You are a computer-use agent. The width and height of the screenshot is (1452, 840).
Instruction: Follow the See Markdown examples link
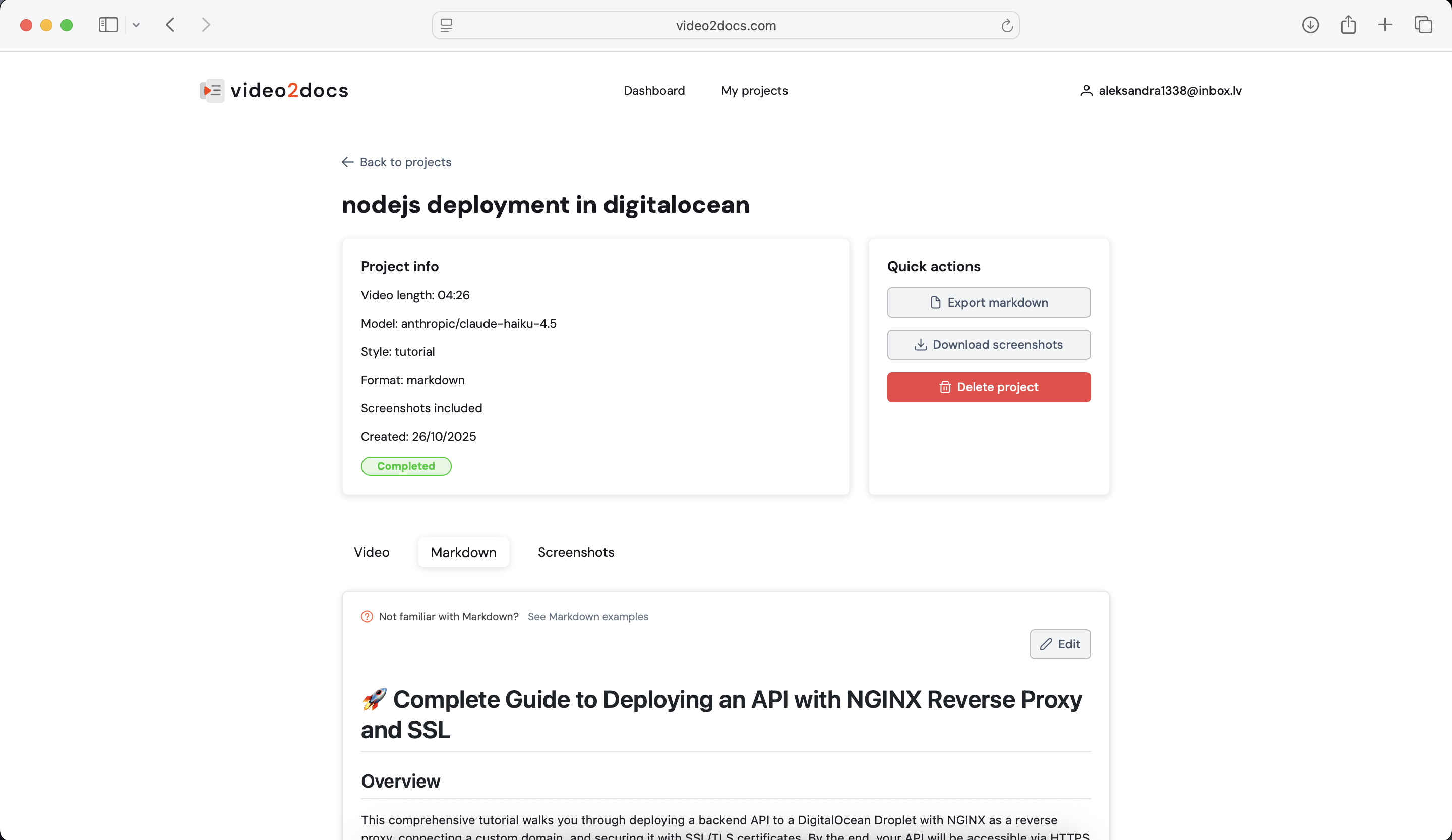(588, 617)
